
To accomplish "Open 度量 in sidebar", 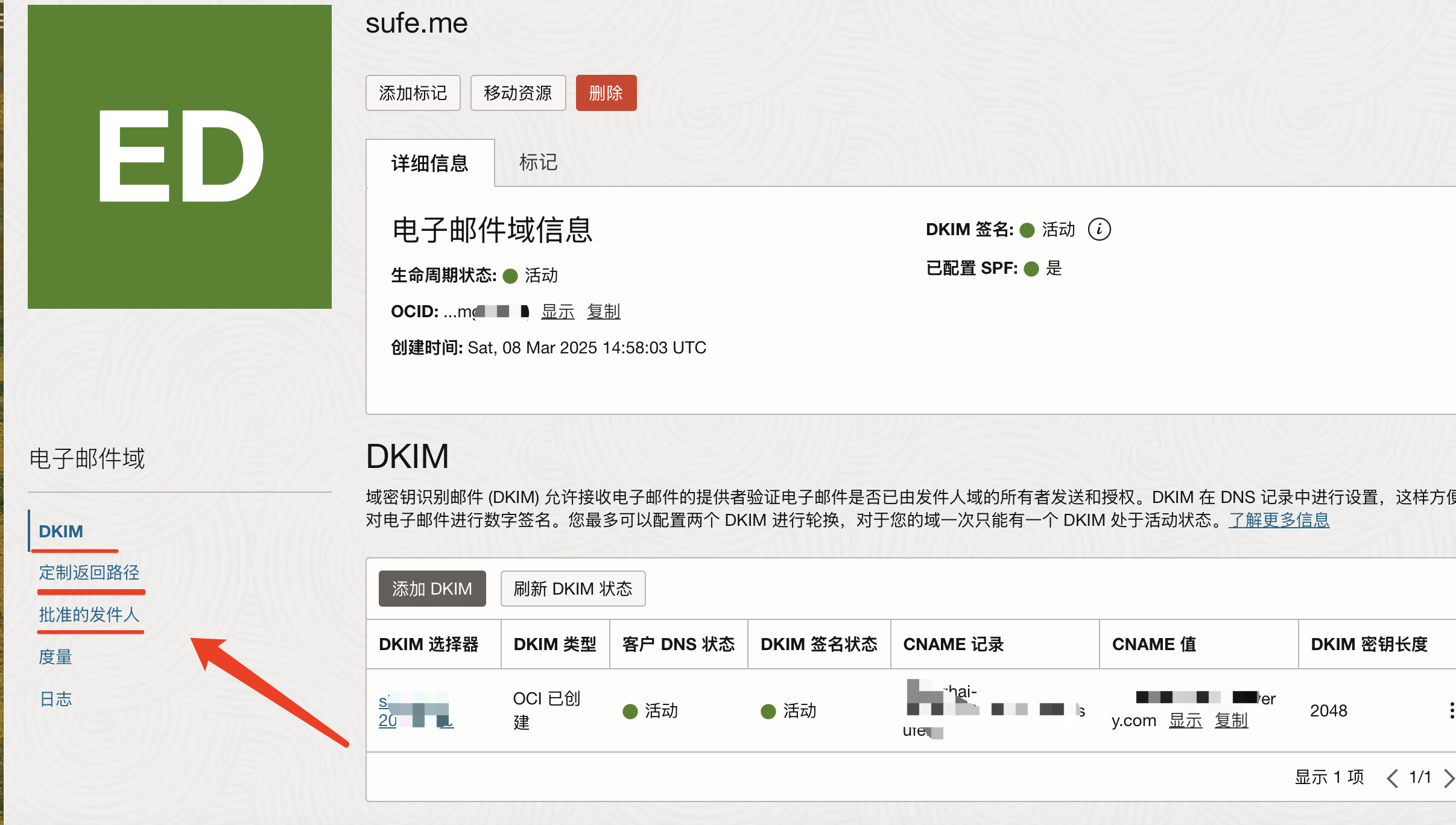I will click(55, 657).
